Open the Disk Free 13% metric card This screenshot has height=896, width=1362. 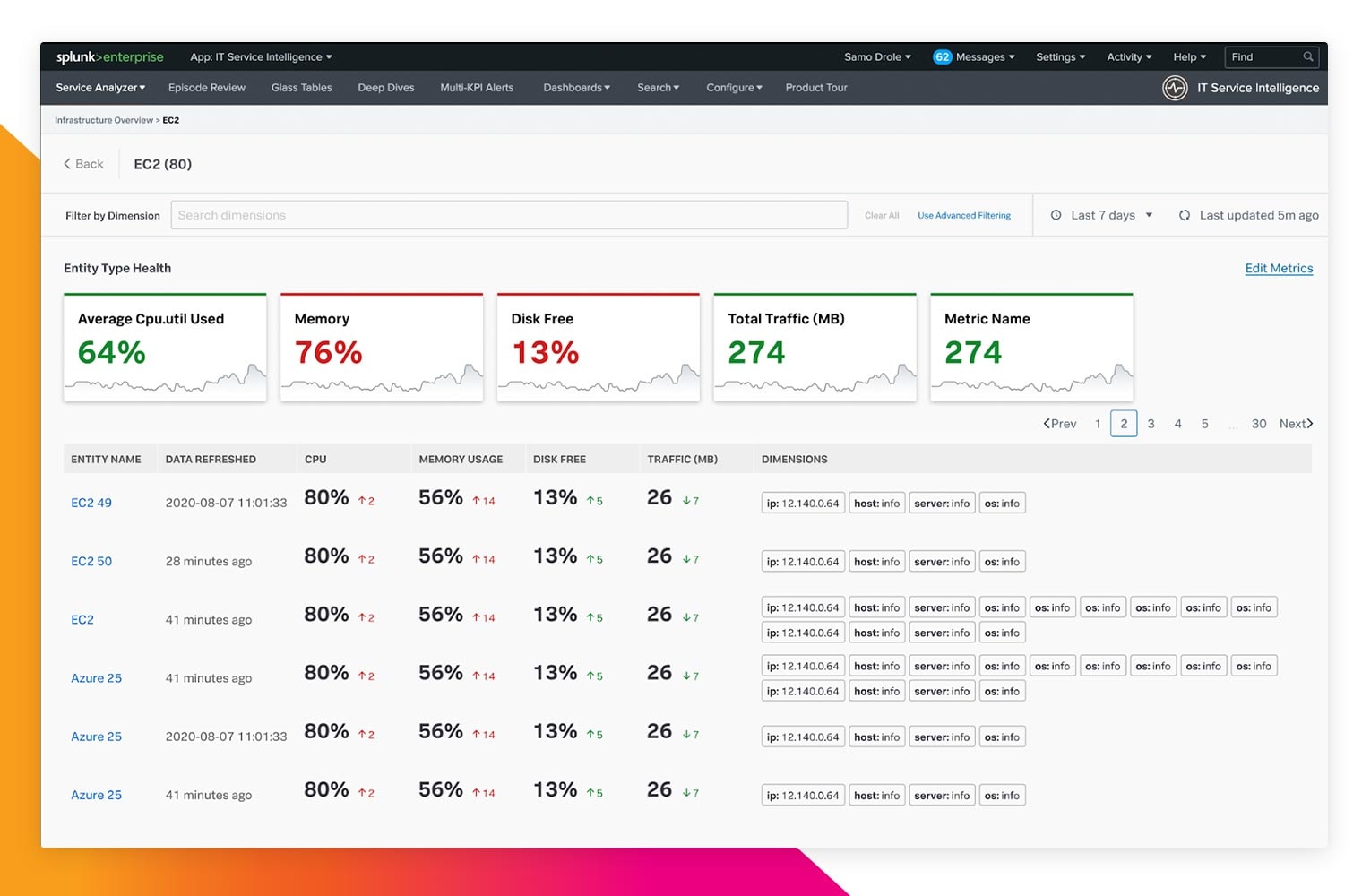click(x=599, y=347)
